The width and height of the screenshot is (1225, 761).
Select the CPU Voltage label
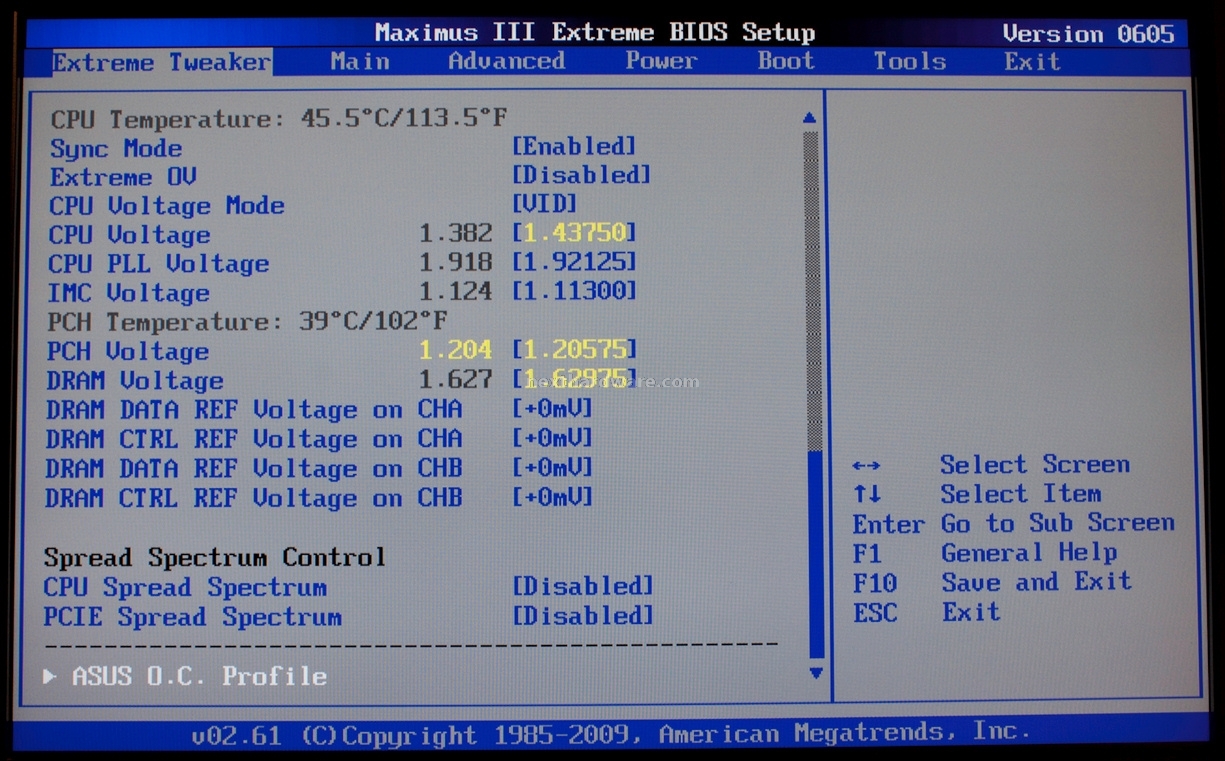click(129, 235)
